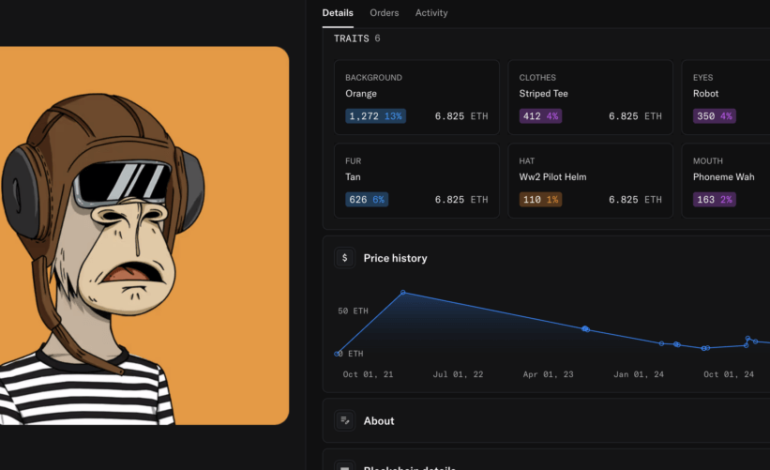Click the About section icon

(345, 421)
